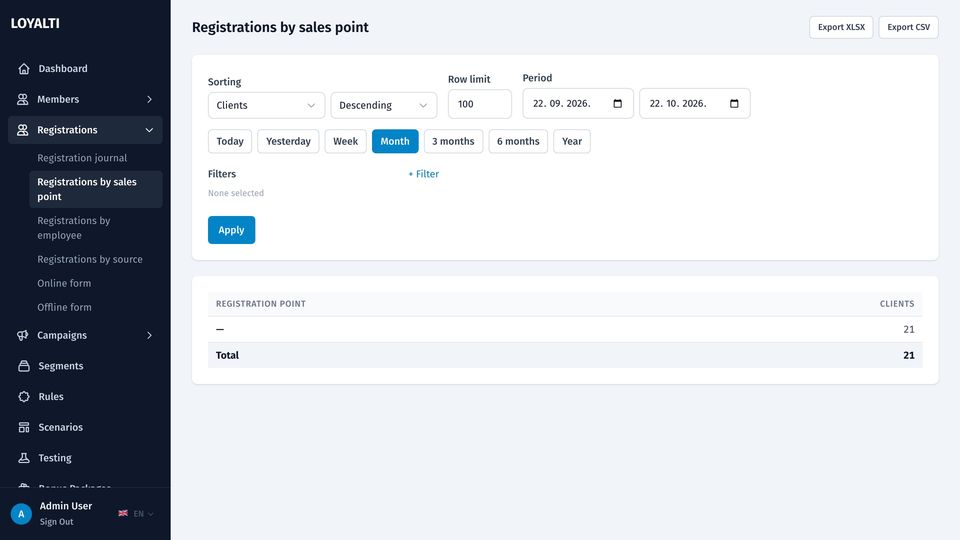Collapse the Registrations submenu chevron
The width and height of the screenshot is (960, 540).
tap(149, 130)
